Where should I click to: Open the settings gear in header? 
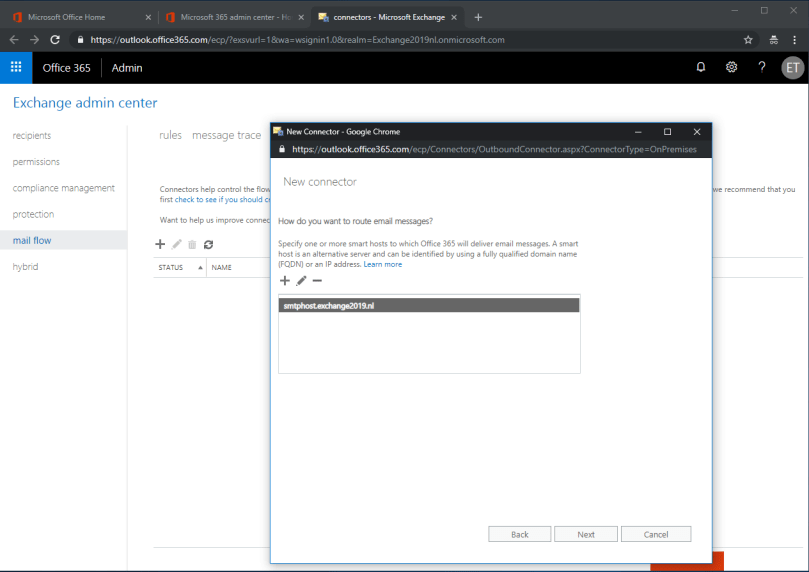pyautogui.click(x=731, y=67)
